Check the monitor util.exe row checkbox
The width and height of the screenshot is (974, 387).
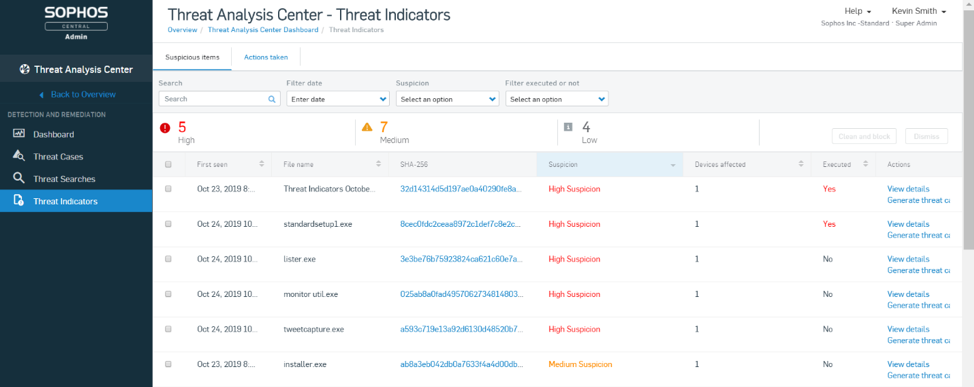(168, 294)
